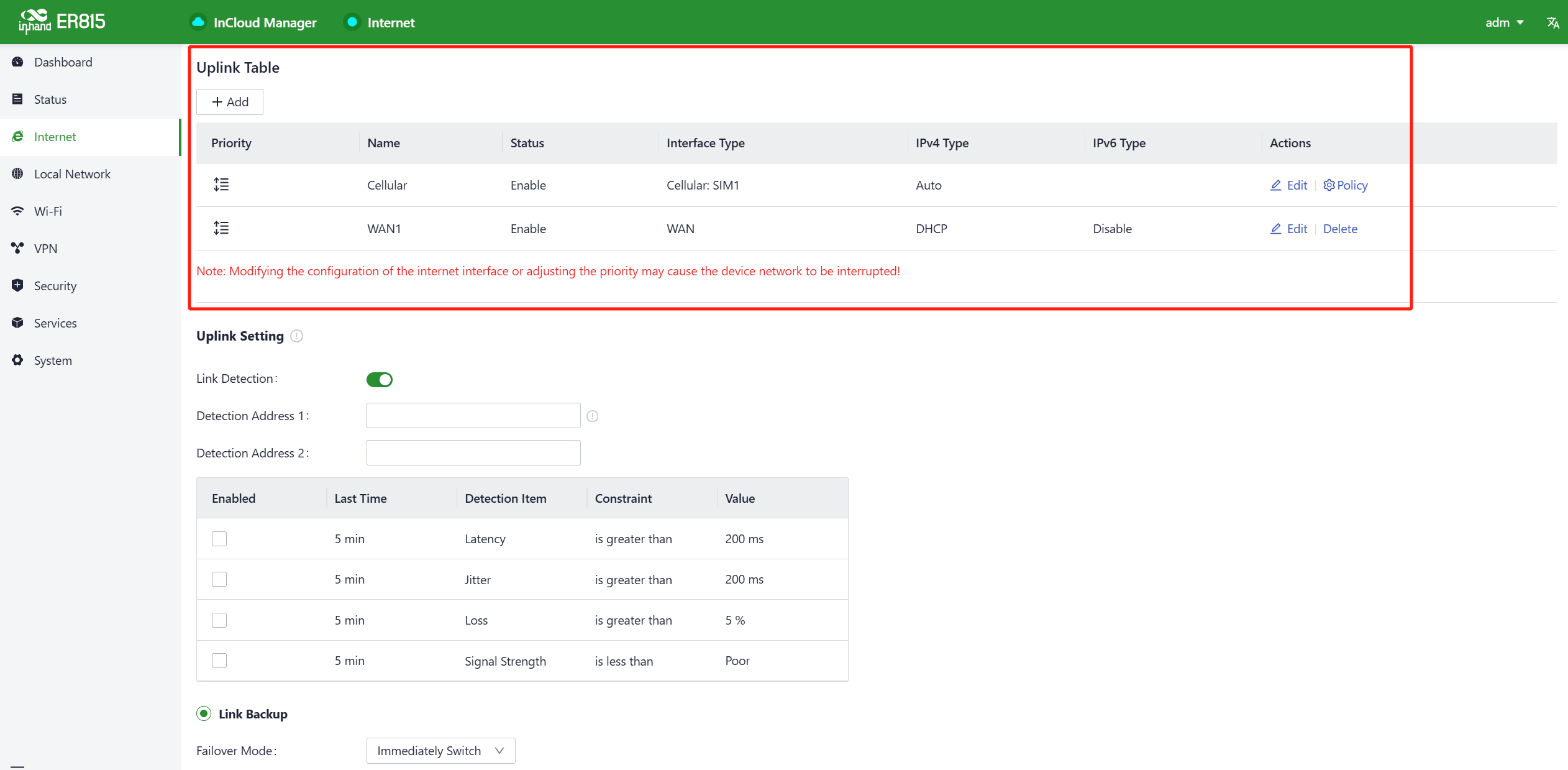This screenshot has height=770, width=1568.
Task: Open the Security menu in sidebar
Action: pyautogui.click(x=55, y=286)
